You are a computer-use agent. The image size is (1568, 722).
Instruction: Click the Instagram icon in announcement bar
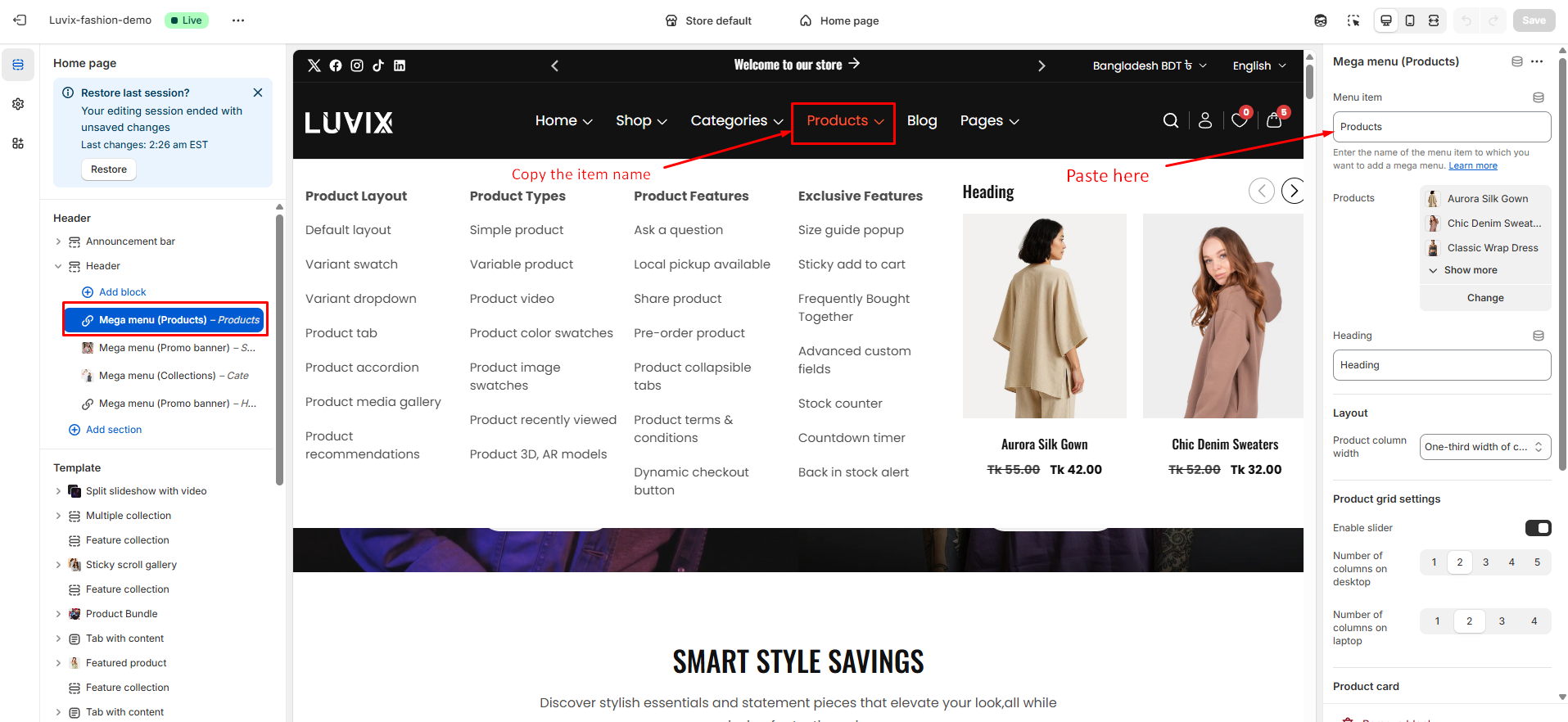[x=357, y=65]
